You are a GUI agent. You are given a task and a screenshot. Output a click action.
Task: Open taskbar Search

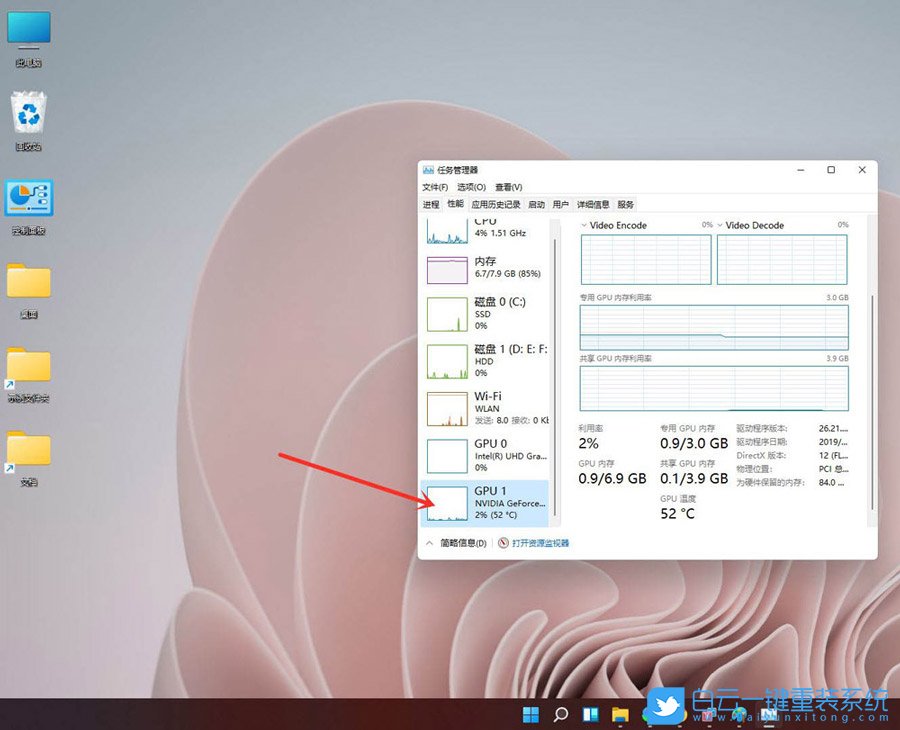[x=560, y=714]
